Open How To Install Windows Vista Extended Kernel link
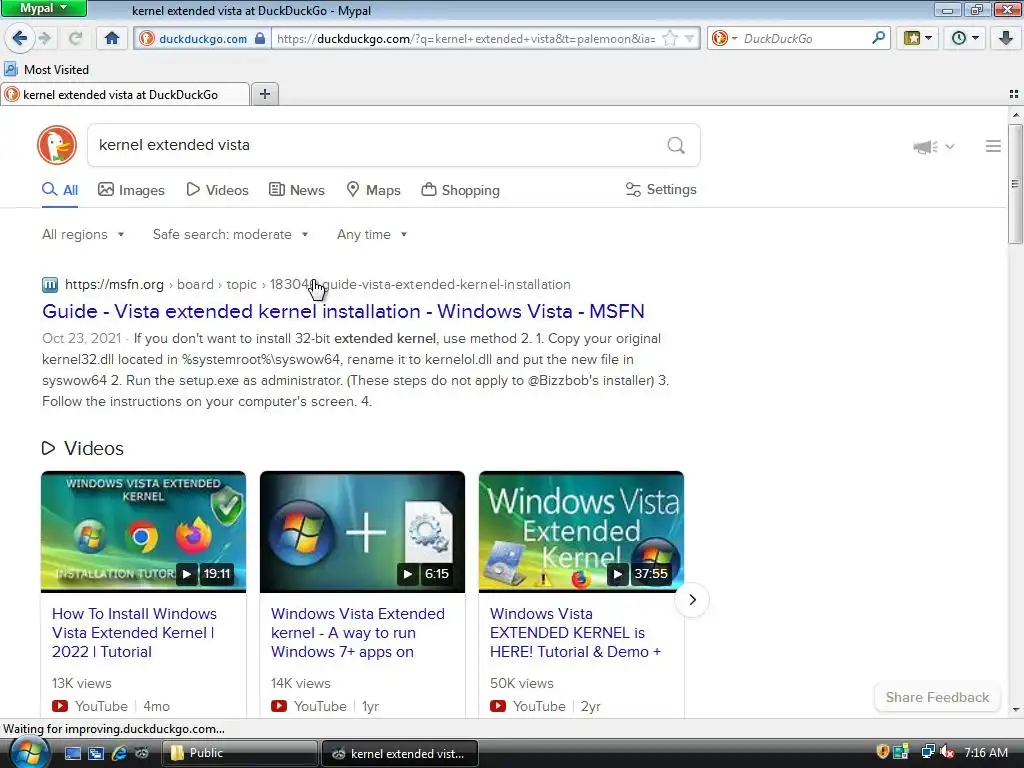This screenshot has width=1024, height=768. point(134,633)
